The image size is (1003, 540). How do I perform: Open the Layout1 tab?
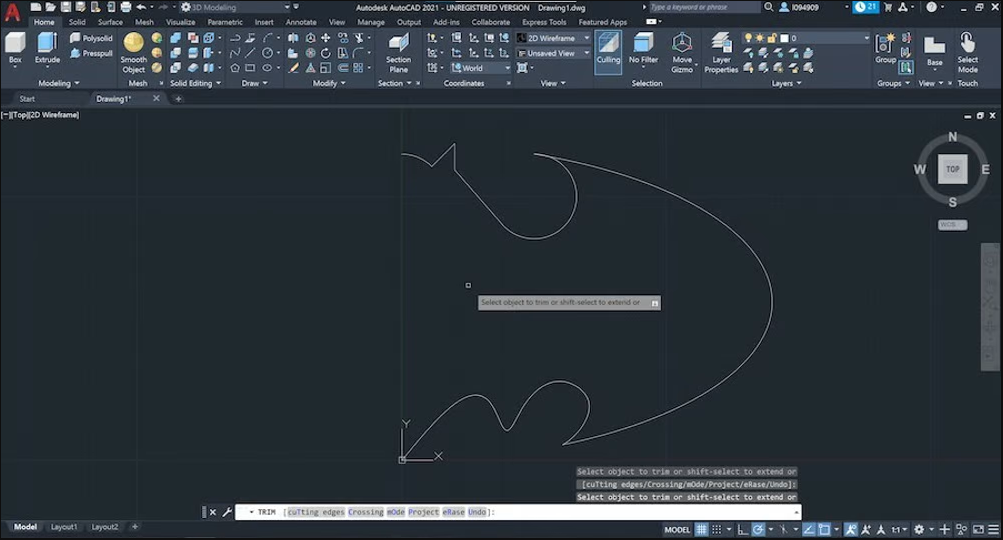tap(64, 527)
